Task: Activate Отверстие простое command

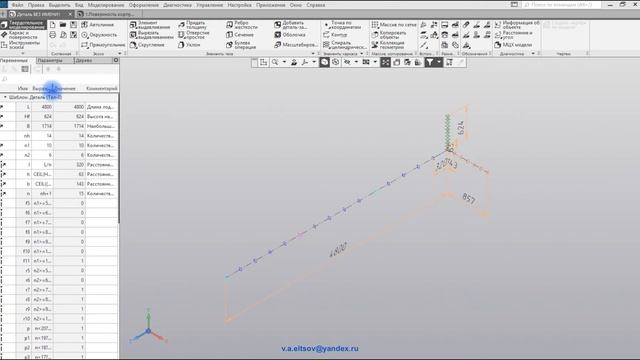Action: (194, 35)
